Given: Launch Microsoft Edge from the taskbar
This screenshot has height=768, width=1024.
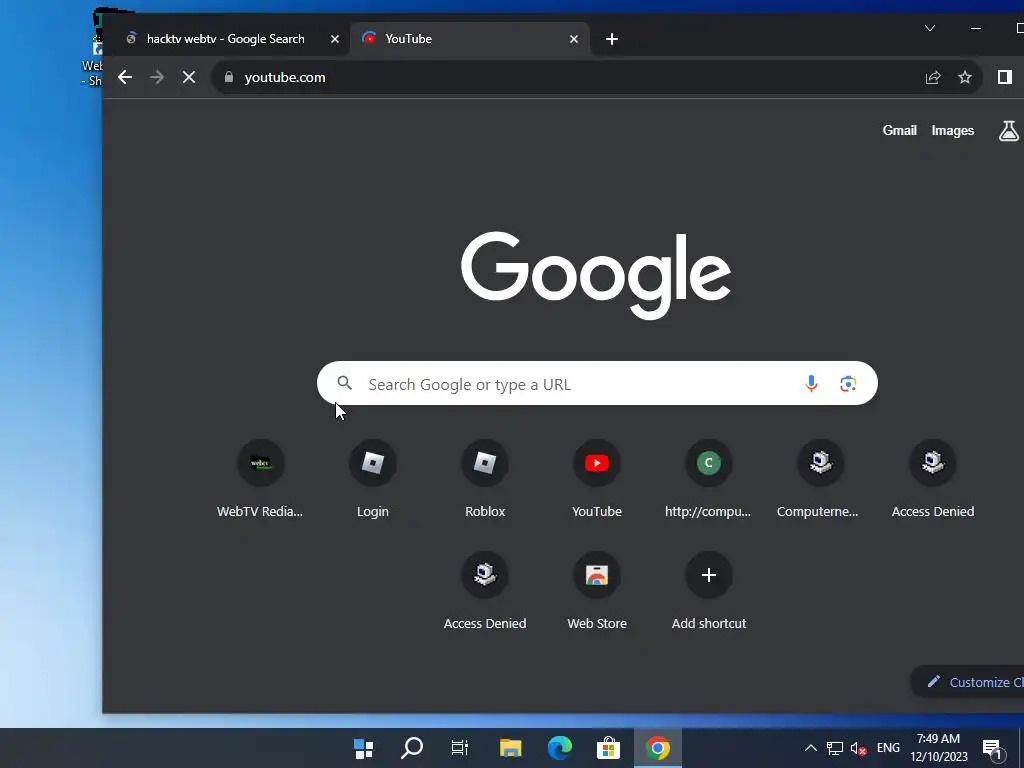Looking at the screenshot, I should [560, 748].
